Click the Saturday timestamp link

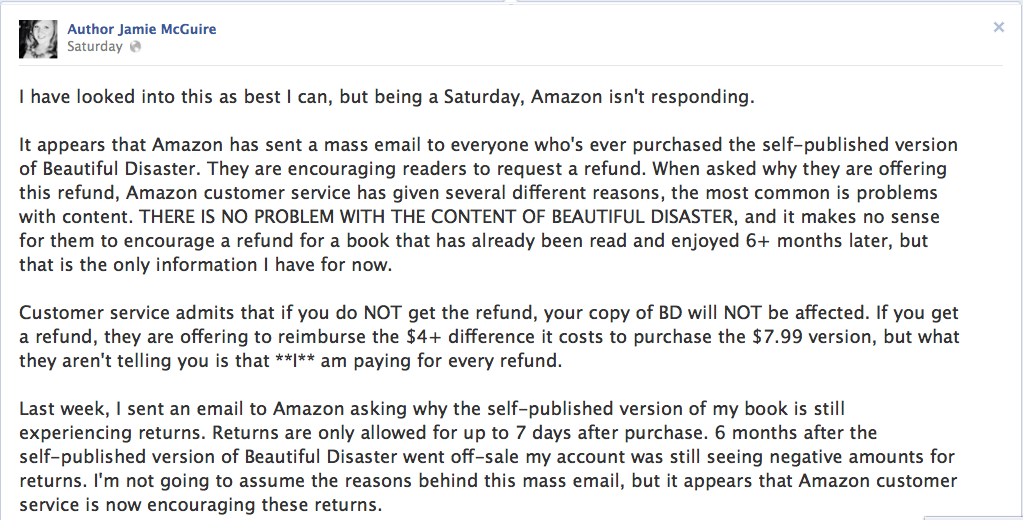[94, 46]
